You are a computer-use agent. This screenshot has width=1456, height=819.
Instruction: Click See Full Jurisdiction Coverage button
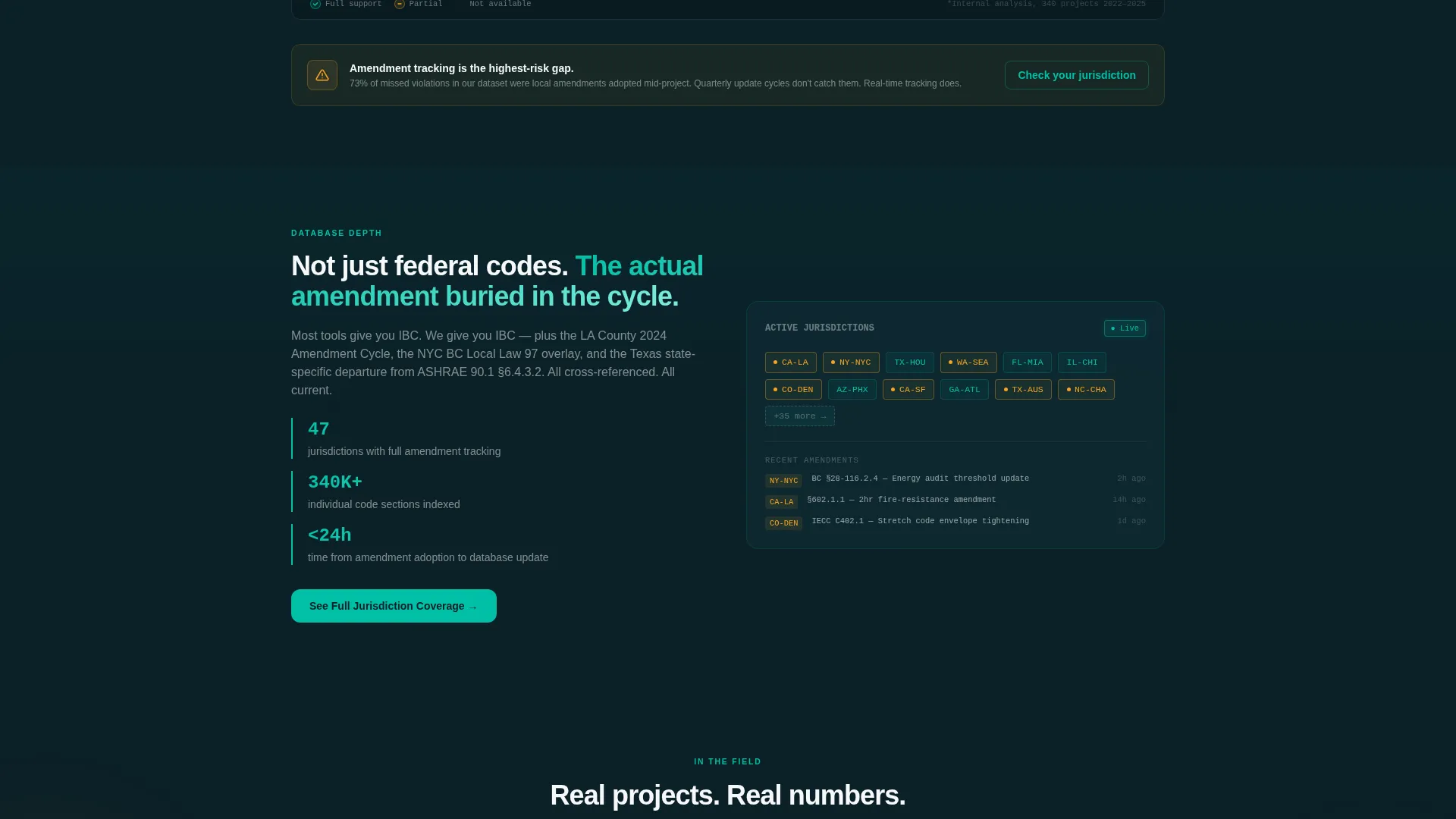[394, 606]
